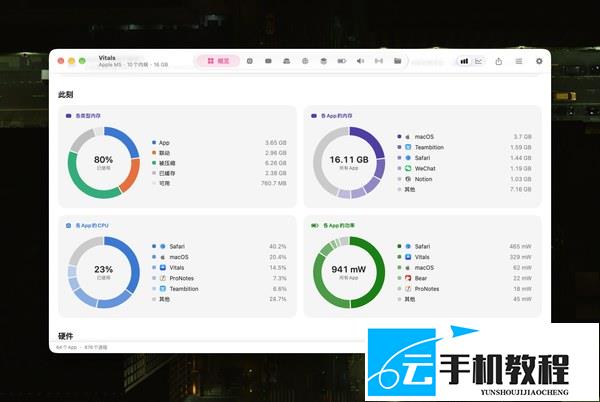Image resolution: width=600 pixels, height=402 pixels.
Task: Click the per-App power card header
Action: click(x=333, y=226)
